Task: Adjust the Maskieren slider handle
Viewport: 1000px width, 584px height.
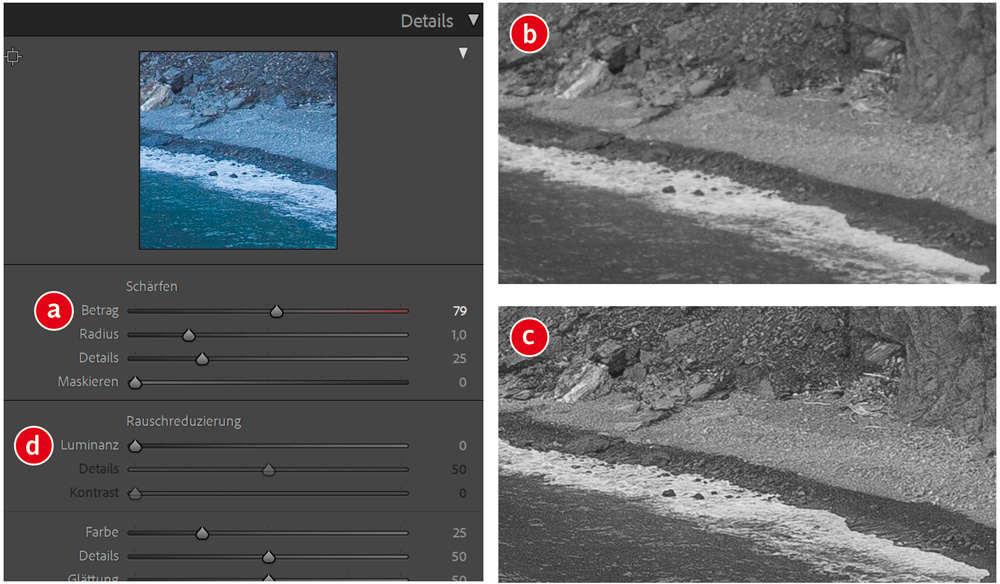Action: tap(135, 383)
